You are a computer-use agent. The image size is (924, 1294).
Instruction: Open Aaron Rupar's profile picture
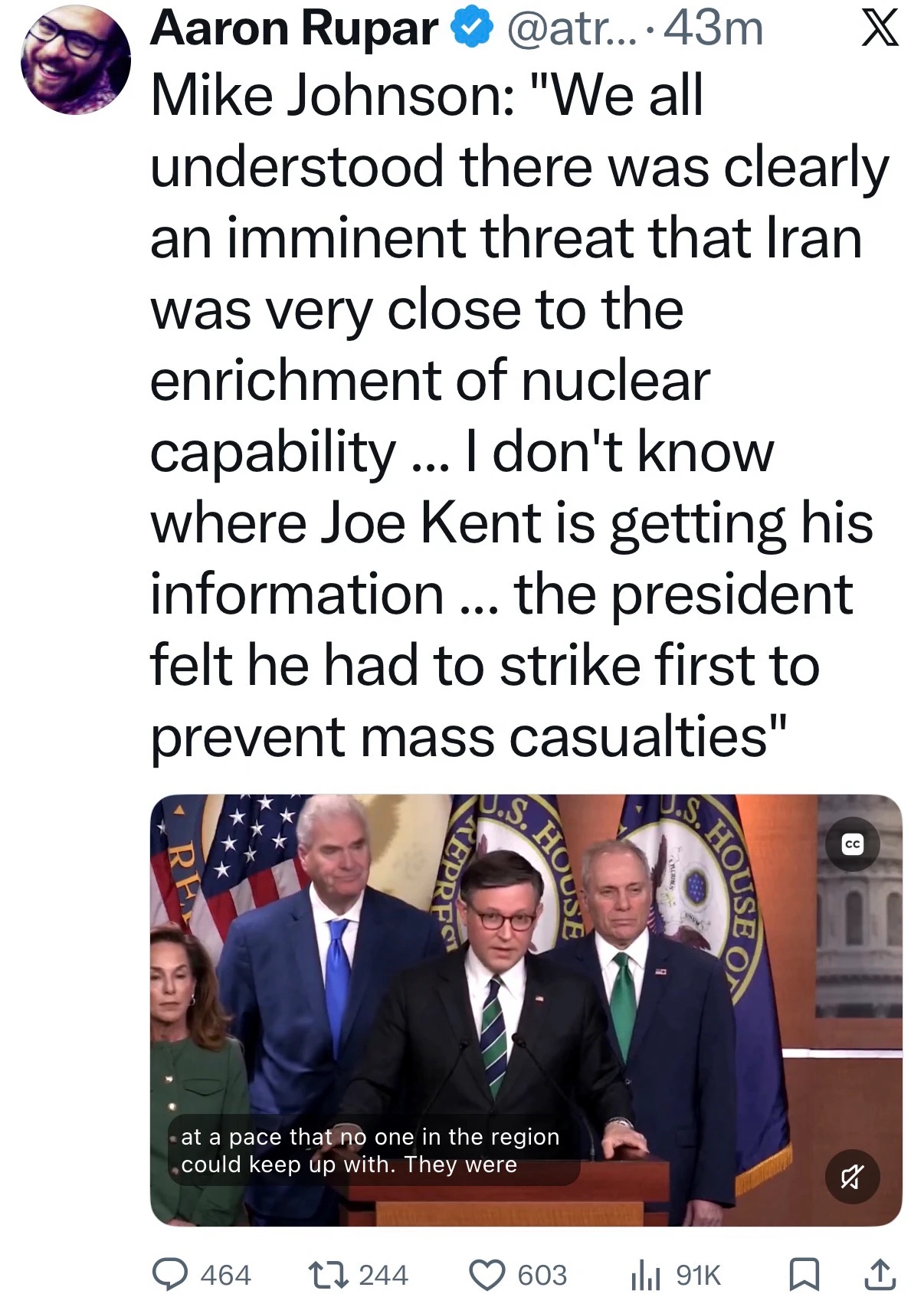[x=75, y=58]
